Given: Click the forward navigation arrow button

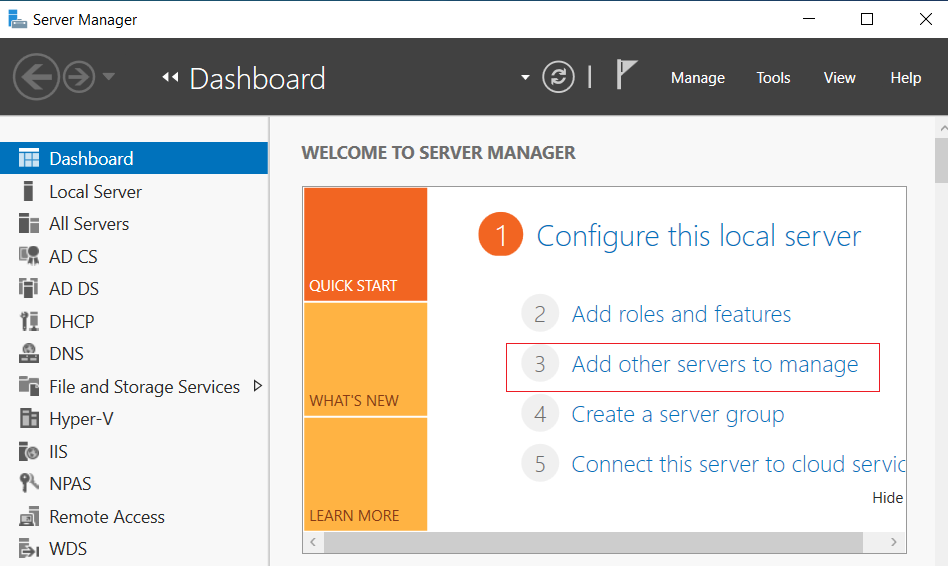Looking at the screenshot, I should click(x=79, y=77).
